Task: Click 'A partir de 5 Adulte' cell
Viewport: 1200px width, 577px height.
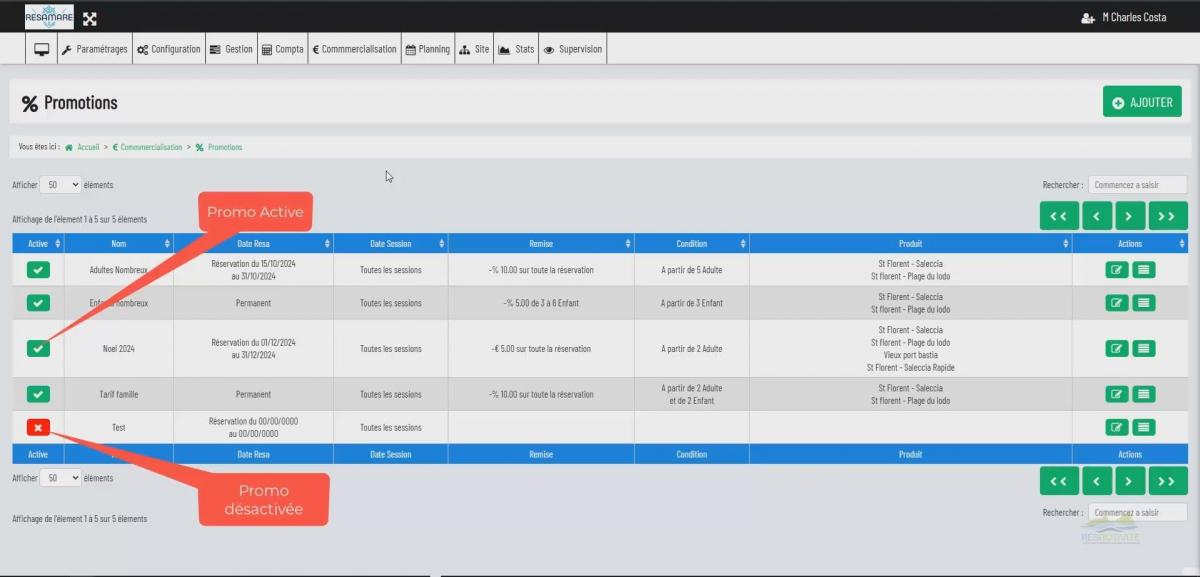Action: [x=691, y=270]
